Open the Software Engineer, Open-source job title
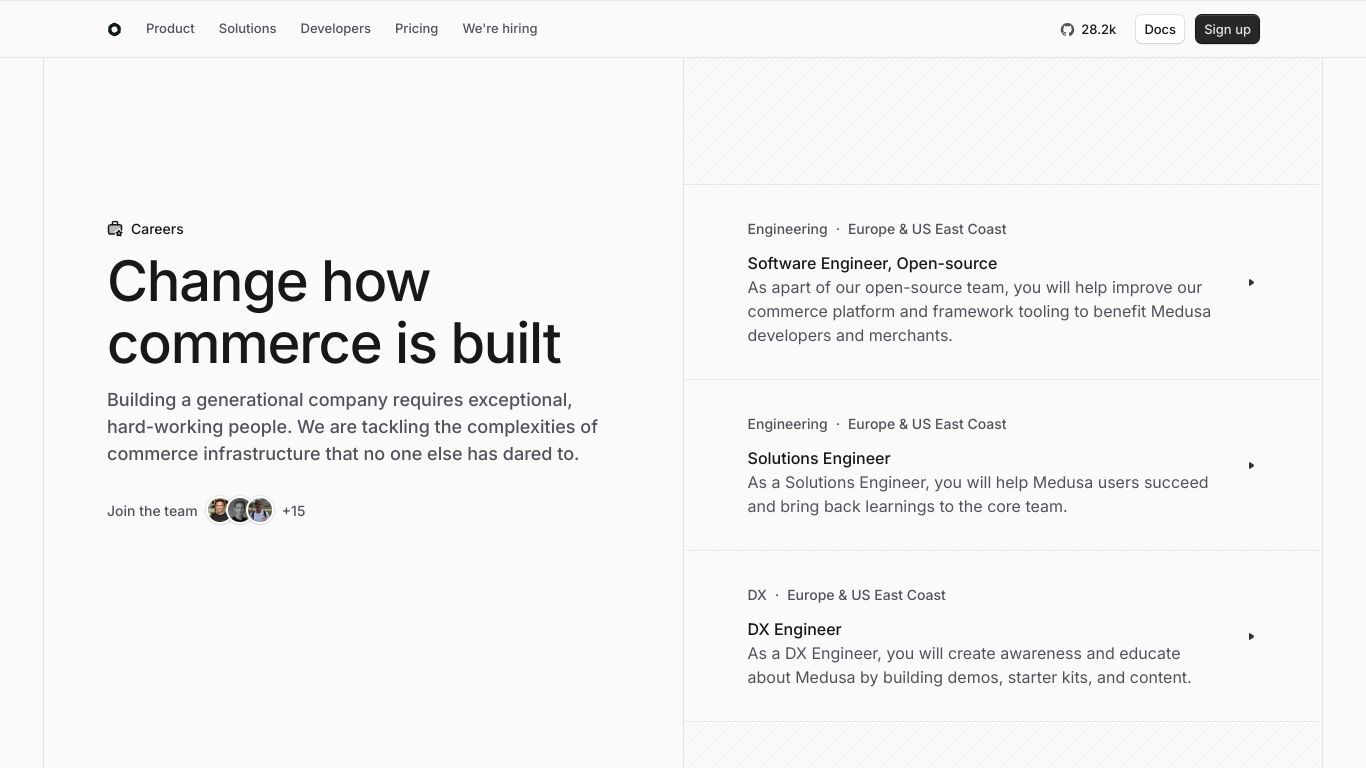This screenshot has width=1366, height=768. click(x=872, y=263)
